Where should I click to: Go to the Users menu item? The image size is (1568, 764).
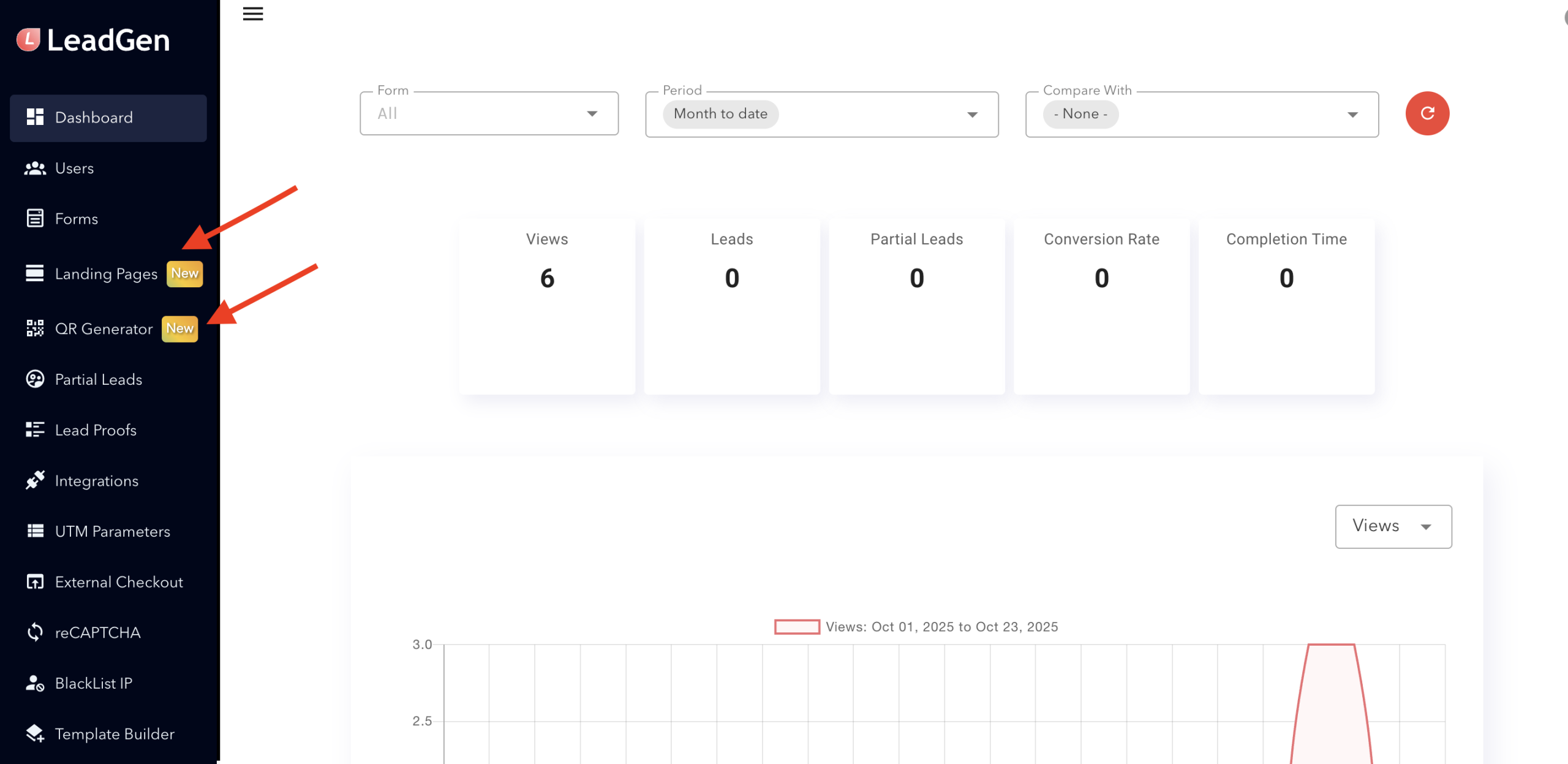(74, 168)
